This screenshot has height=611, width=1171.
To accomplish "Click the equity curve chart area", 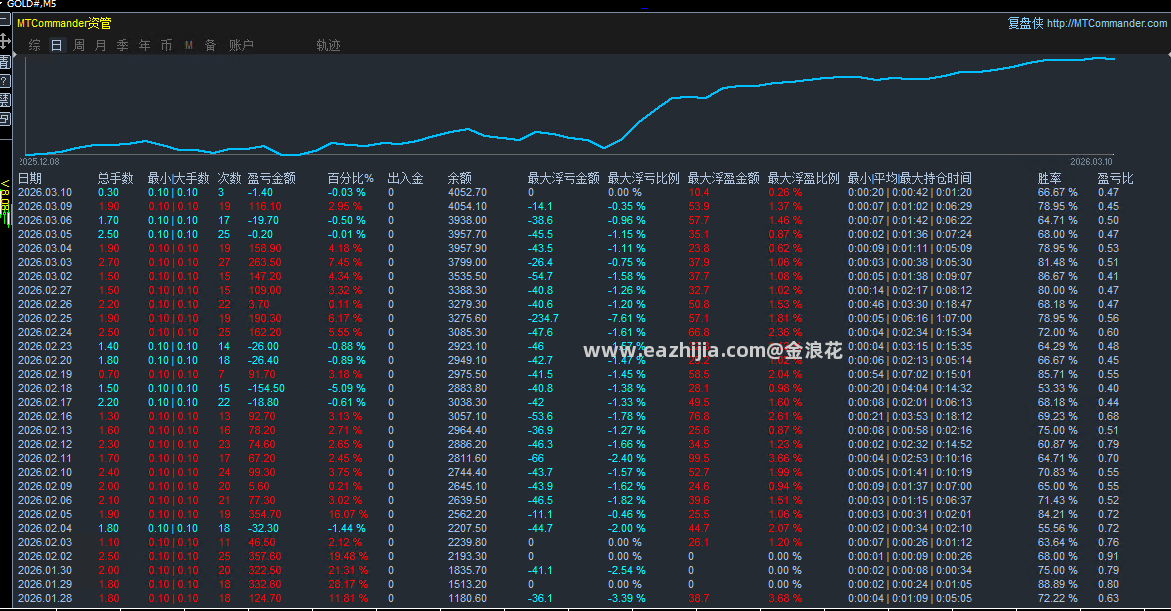I will pyautogui.click(x=571, y=105).
